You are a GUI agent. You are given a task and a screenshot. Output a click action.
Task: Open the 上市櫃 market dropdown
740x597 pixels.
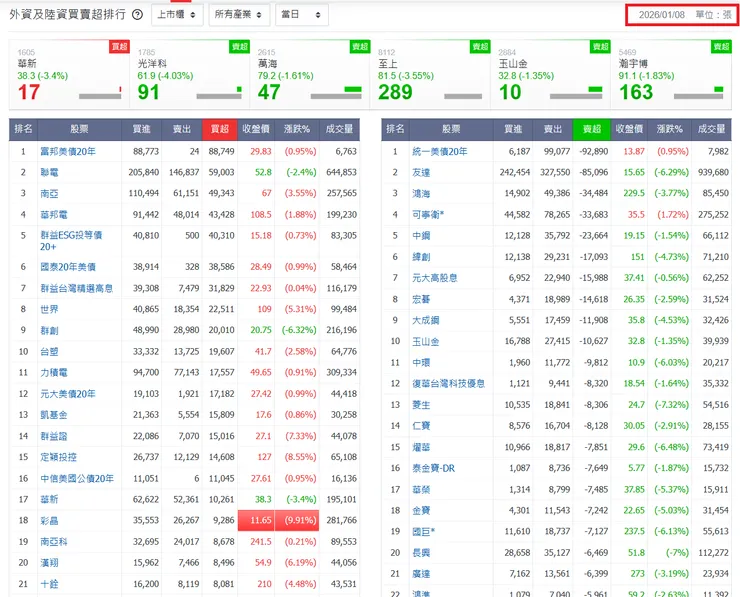177,15
